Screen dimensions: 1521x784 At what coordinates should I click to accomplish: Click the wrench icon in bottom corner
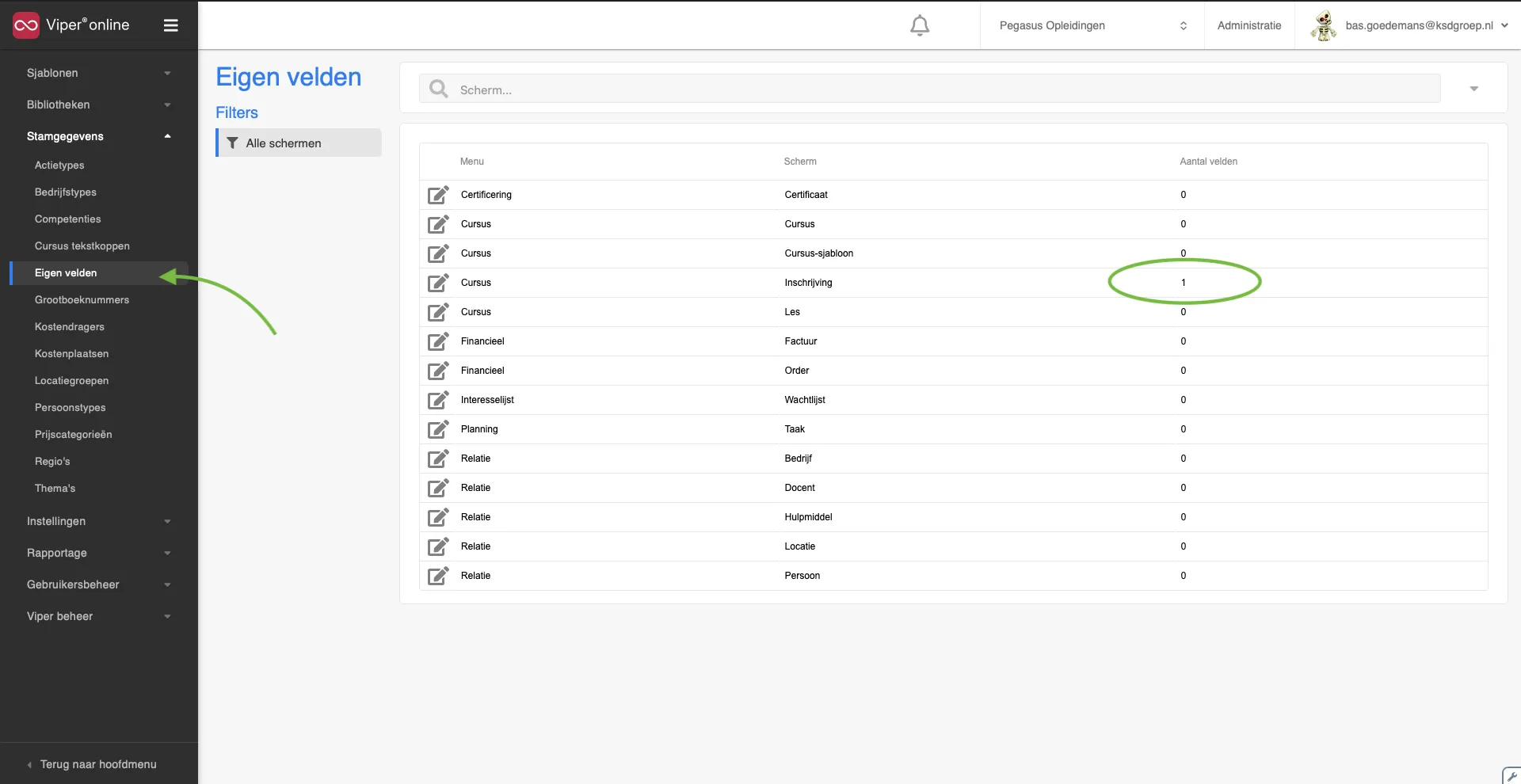1511,776
